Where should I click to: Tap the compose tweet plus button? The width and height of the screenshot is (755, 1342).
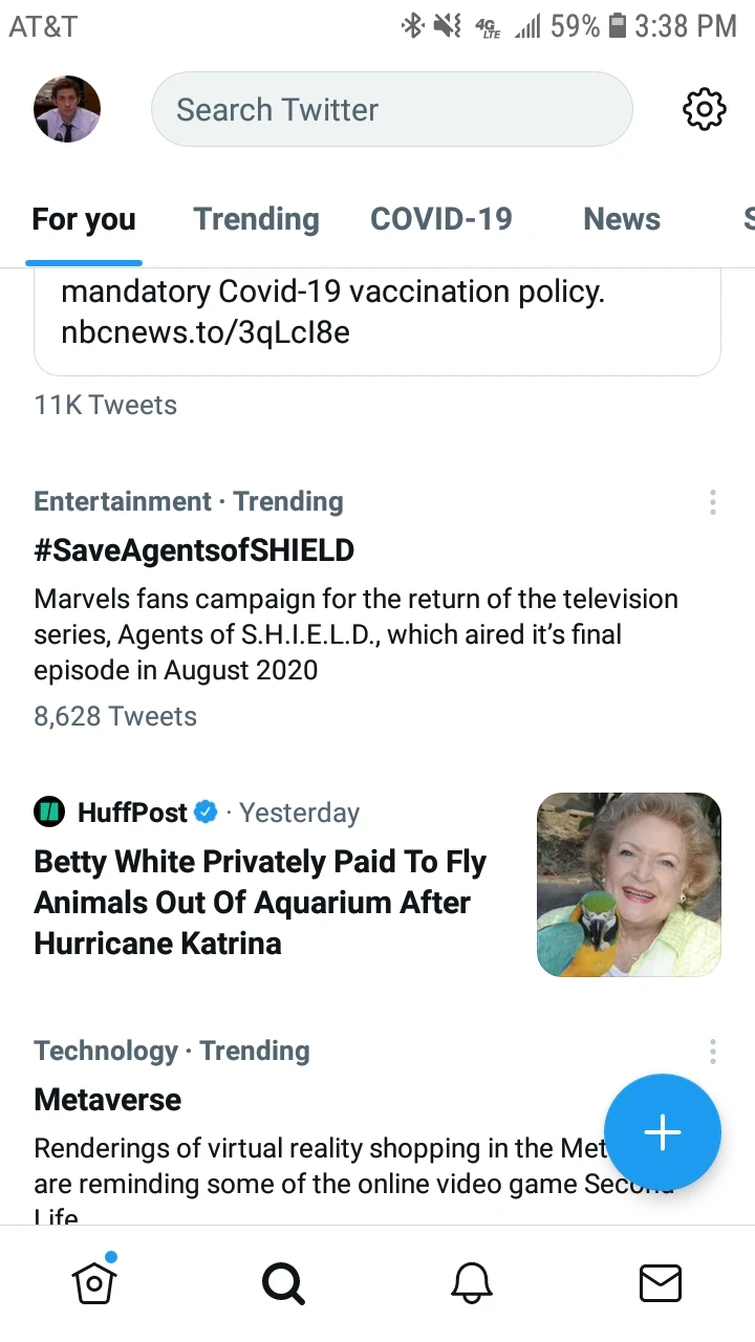(x=662, y=1132)
